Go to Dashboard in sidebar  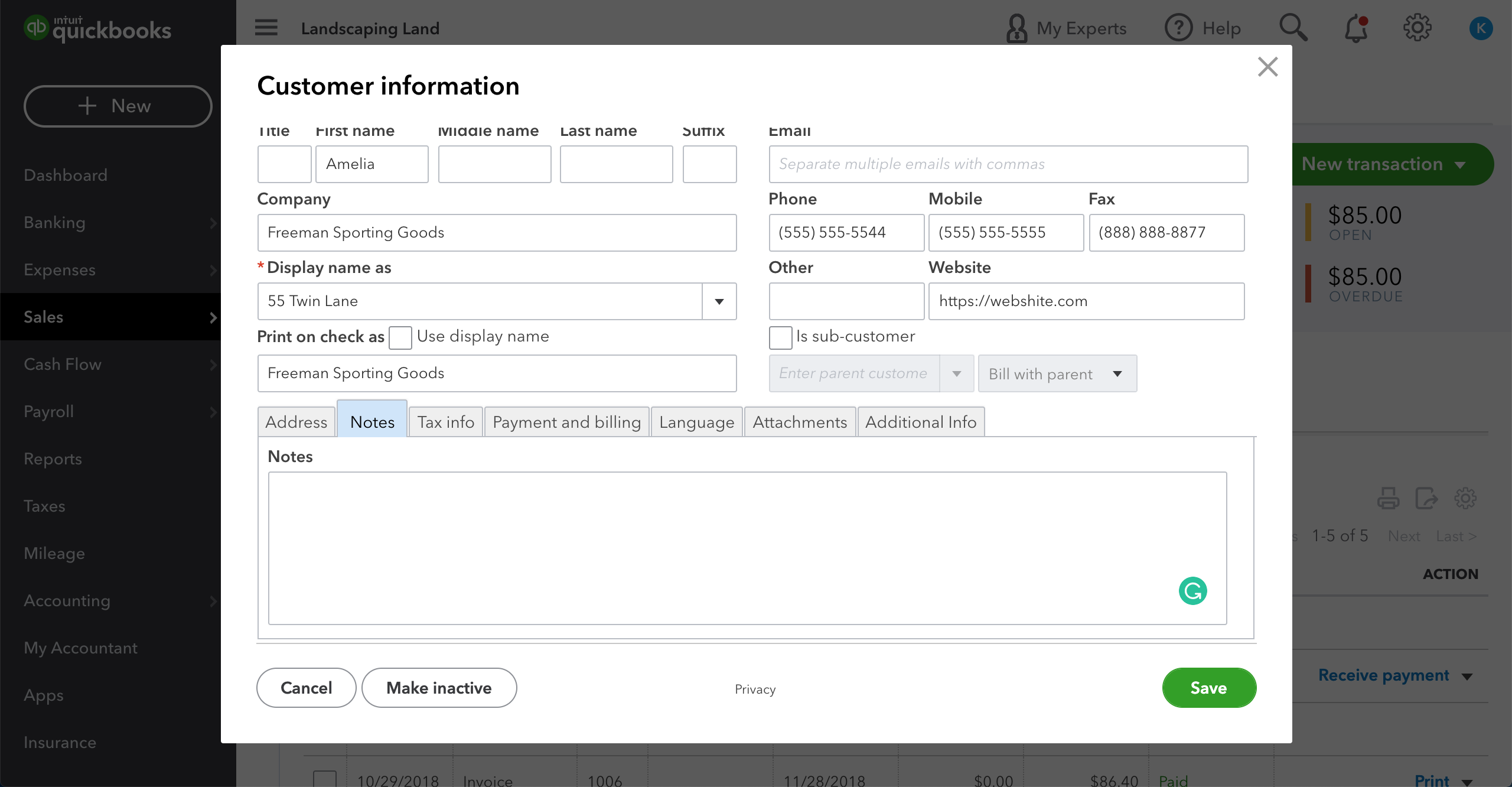click(x=66, y=175)
